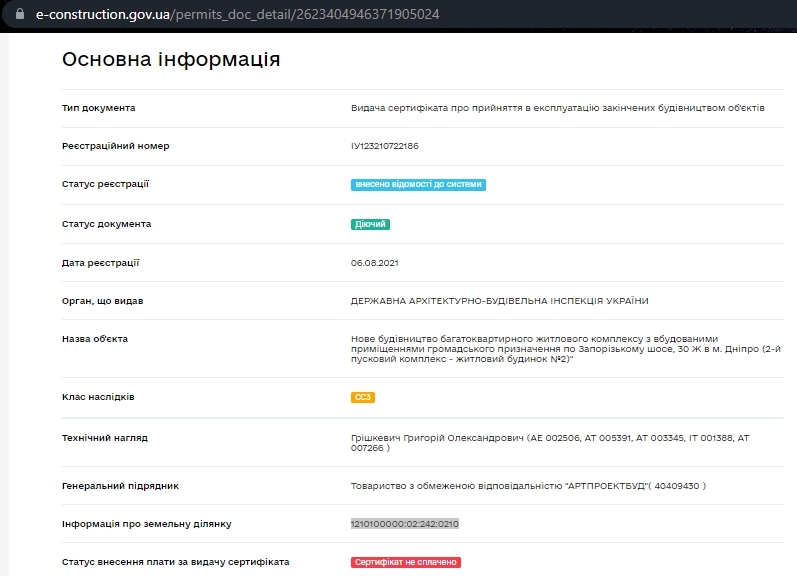Click highlighted cadastral number 1210100000:02:242:0210
Viewport: 797px width, 576px height.
click(405, 524)
